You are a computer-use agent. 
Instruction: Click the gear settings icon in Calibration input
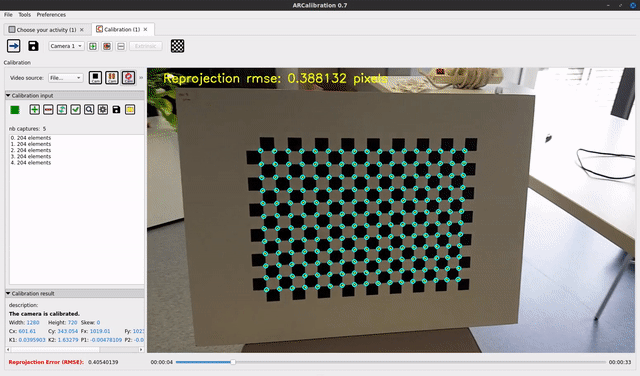tap(102, 109)
